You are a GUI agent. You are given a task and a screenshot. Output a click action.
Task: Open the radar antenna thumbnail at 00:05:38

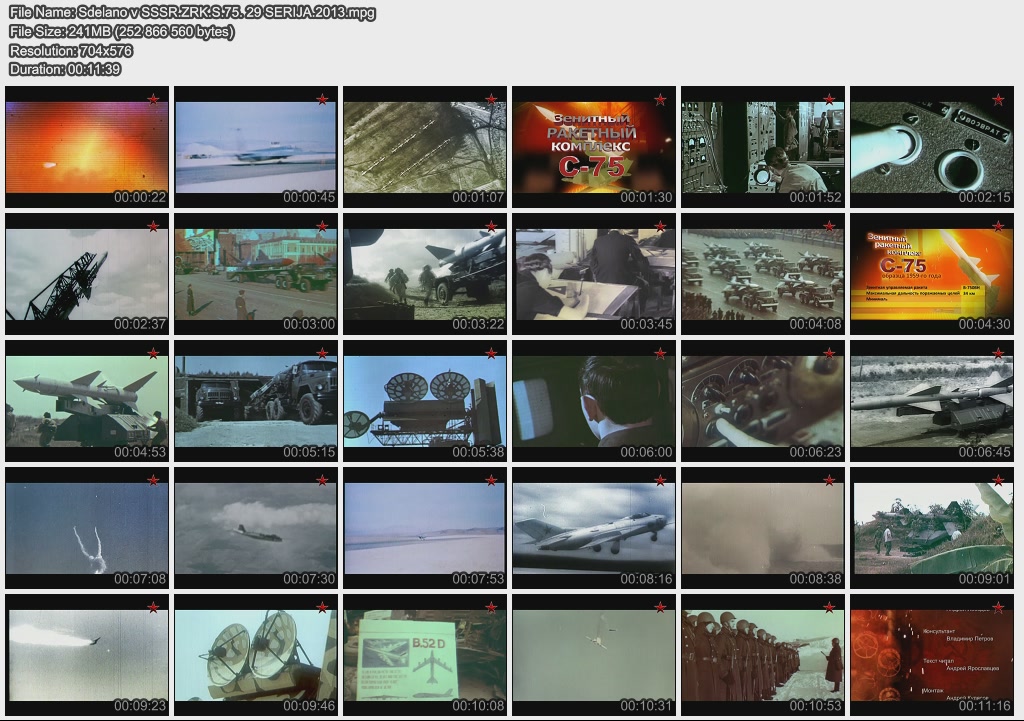tap(425, 400)
